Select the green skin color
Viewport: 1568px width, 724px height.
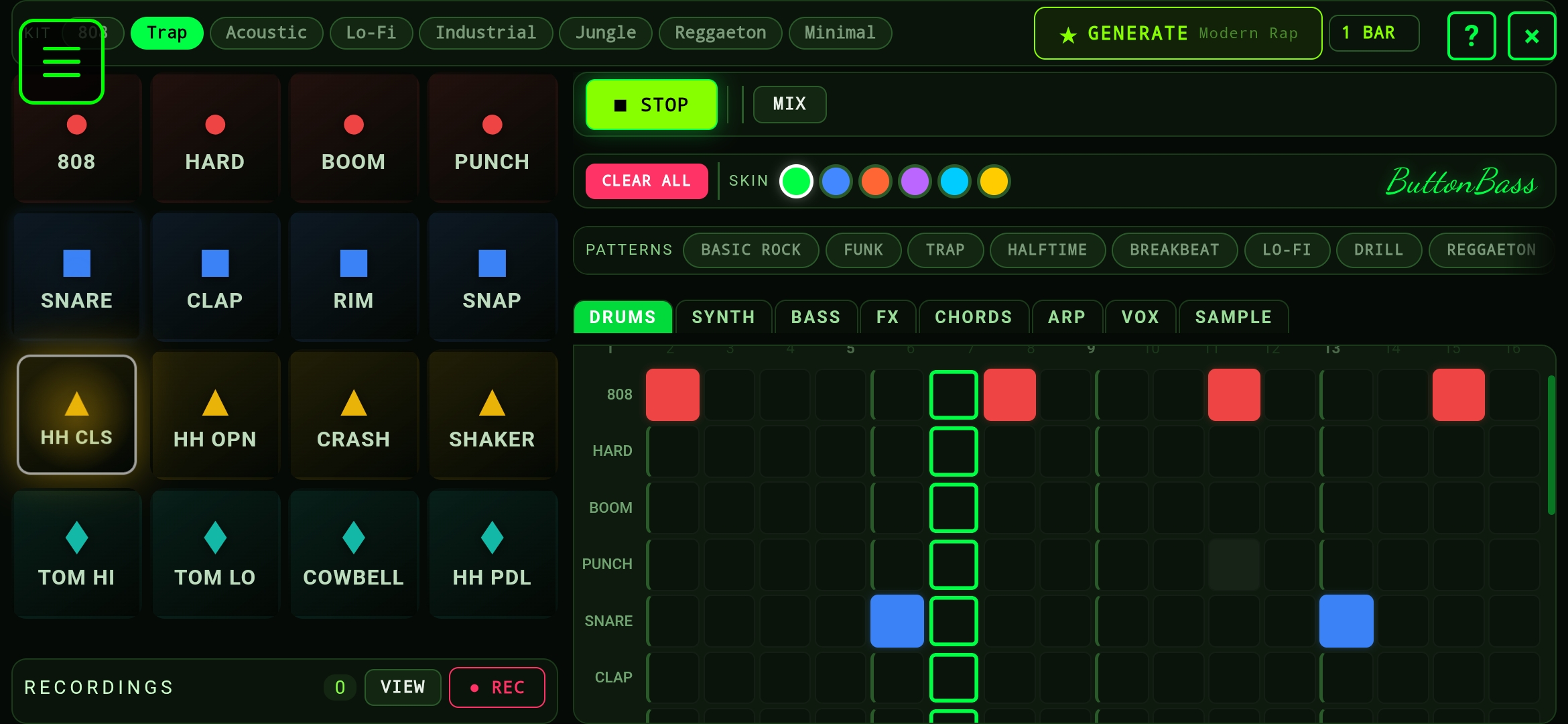click(796, 181)
